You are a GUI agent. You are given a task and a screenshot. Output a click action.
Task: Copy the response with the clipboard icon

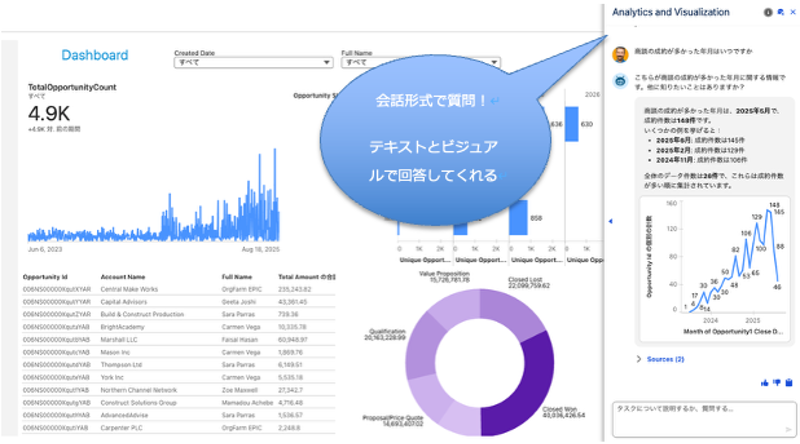tap(788, 382)
